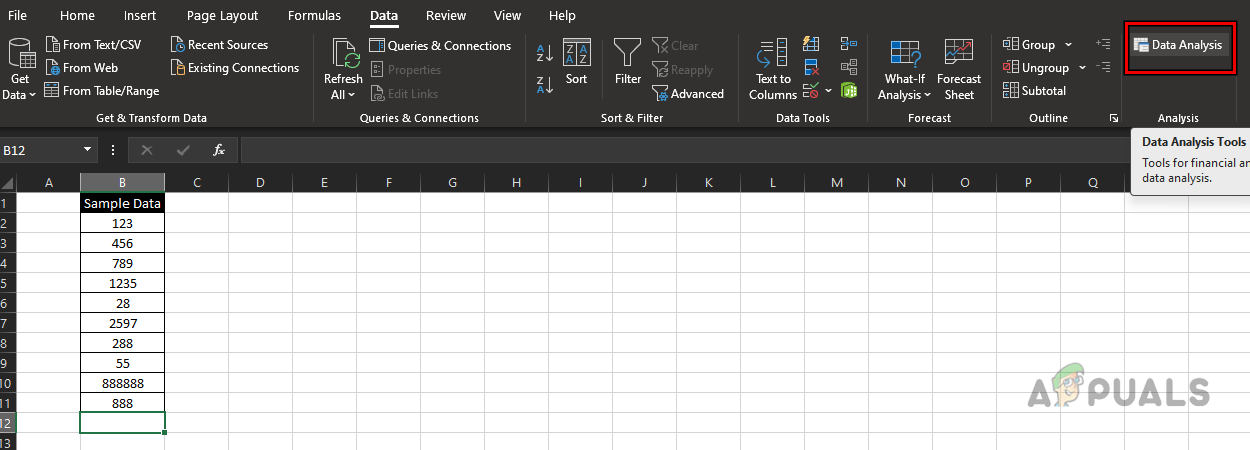
Task: Open the Get Data dropdown
Action: tap(19, 68)
